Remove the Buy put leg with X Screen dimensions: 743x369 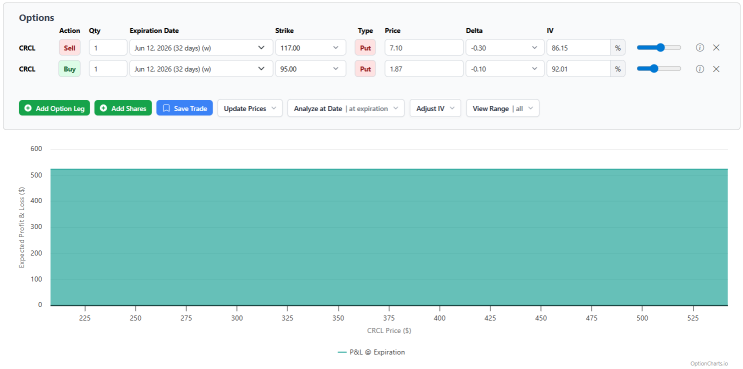click(x=716, y=69)
